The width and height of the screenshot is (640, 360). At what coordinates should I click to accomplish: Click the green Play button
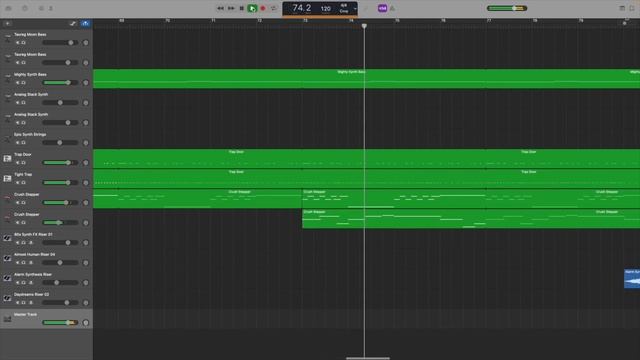[252, 8]
